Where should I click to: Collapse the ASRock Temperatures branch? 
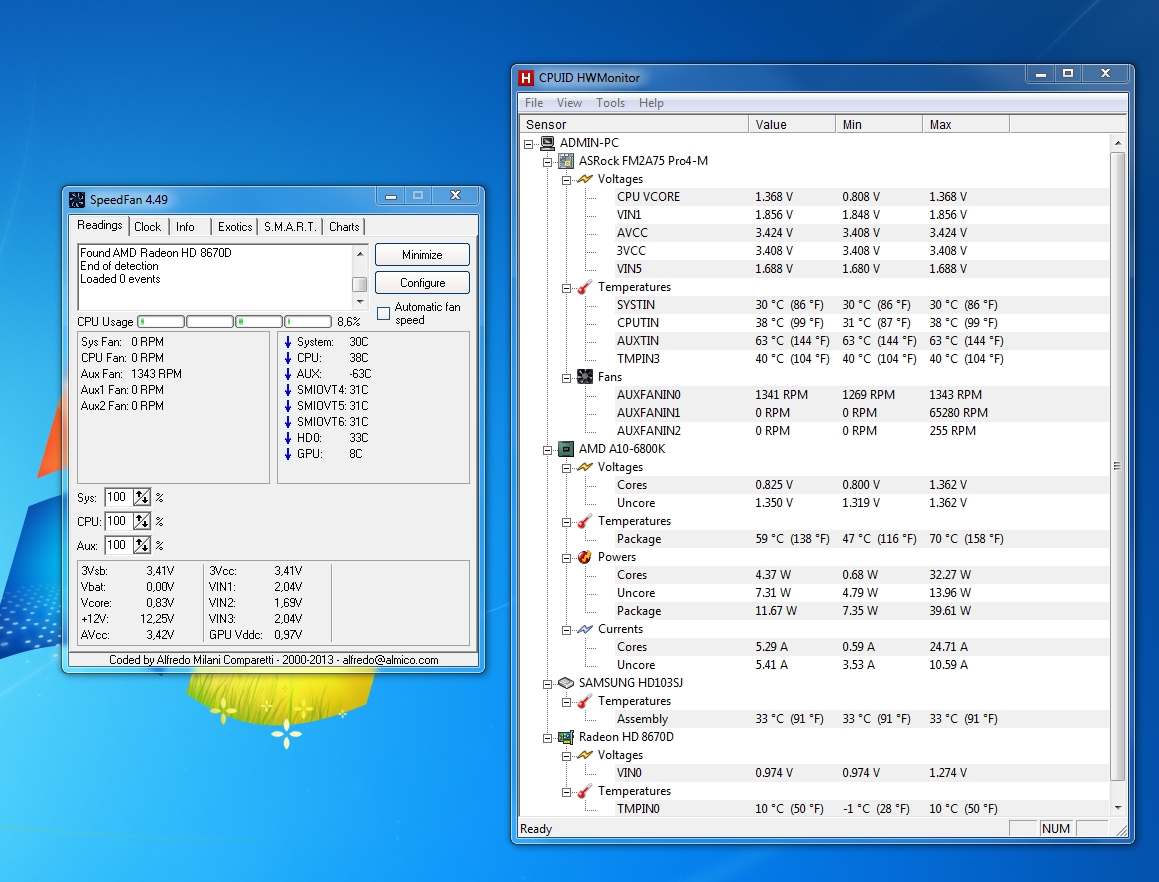click(x=566, y=288)
